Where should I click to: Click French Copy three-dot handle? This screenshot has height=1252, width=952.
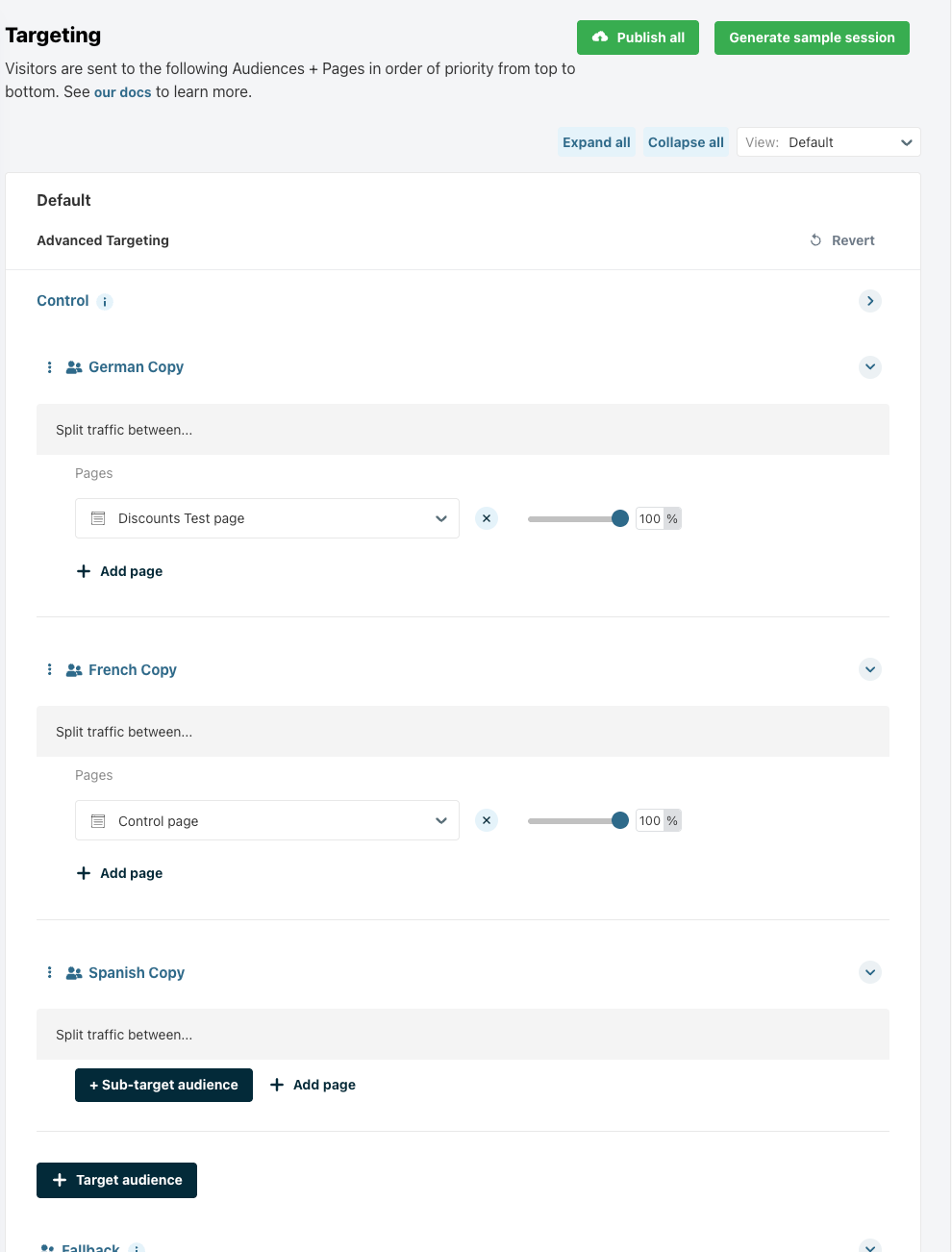[50, 669]
